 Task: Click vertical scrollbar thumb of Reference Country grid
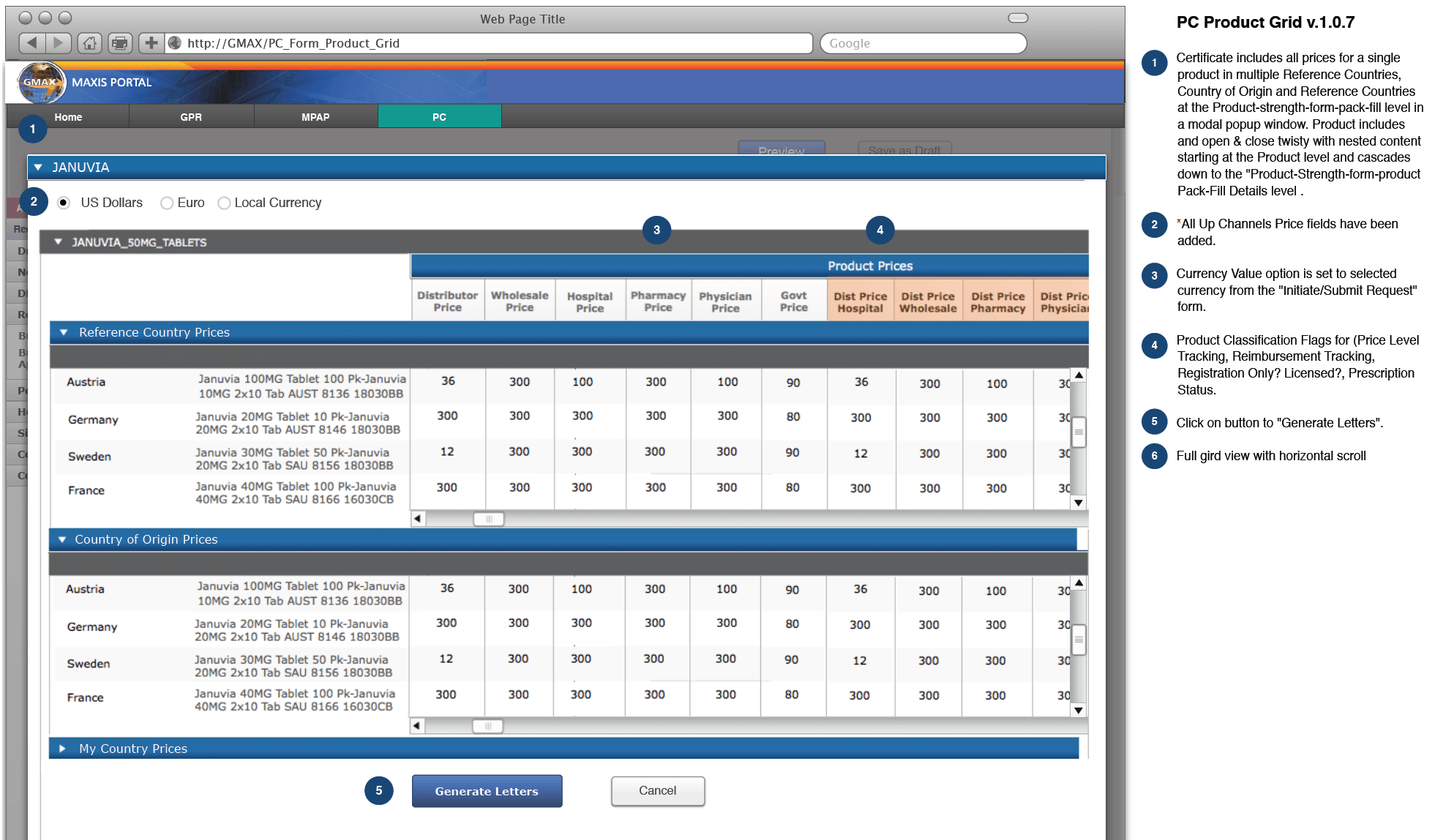point(1079,432)
